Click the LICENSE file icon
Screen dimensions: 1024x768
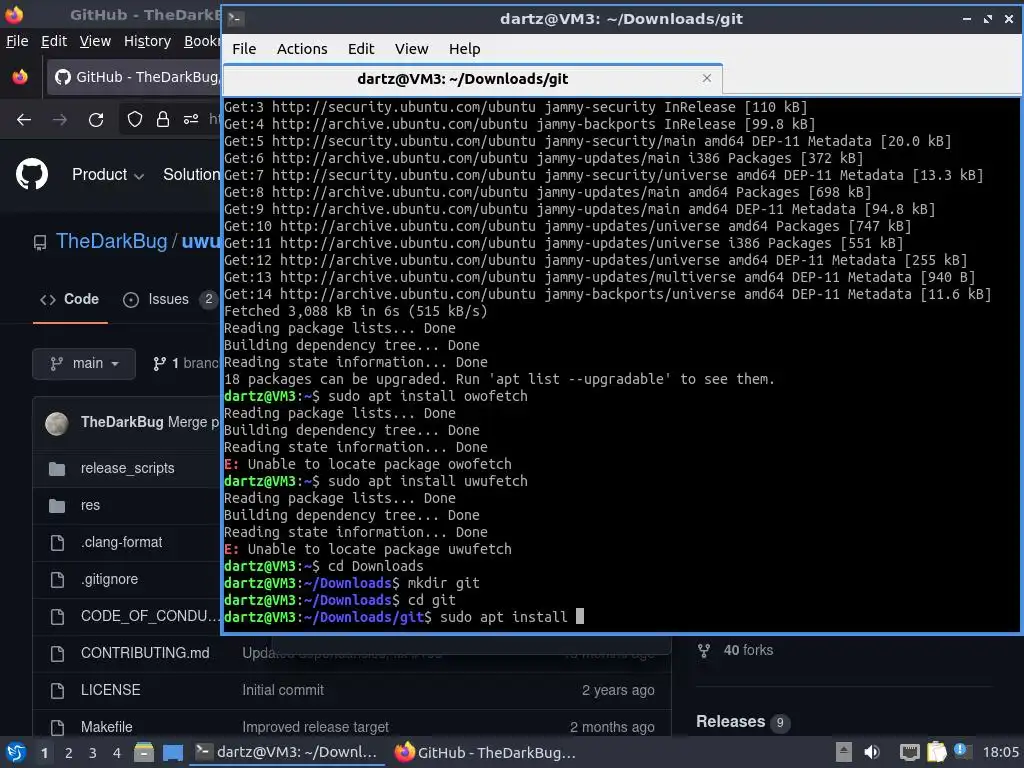point(57,690)
